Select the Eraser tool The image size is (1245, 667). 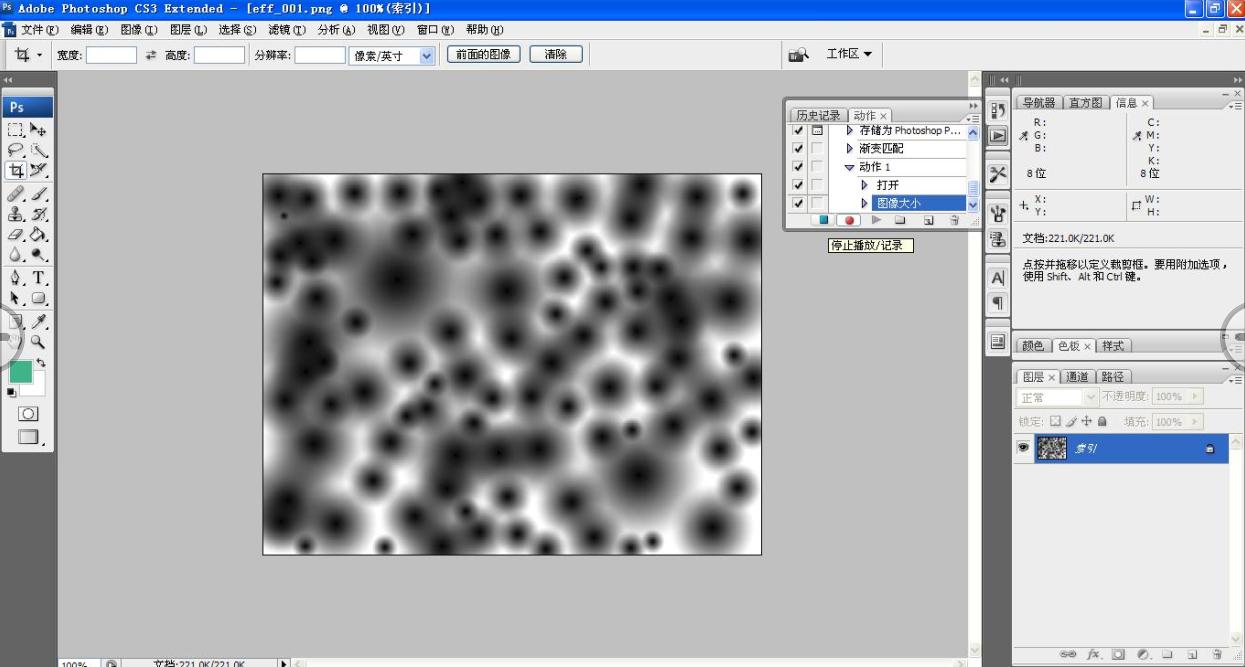(16, 235)
